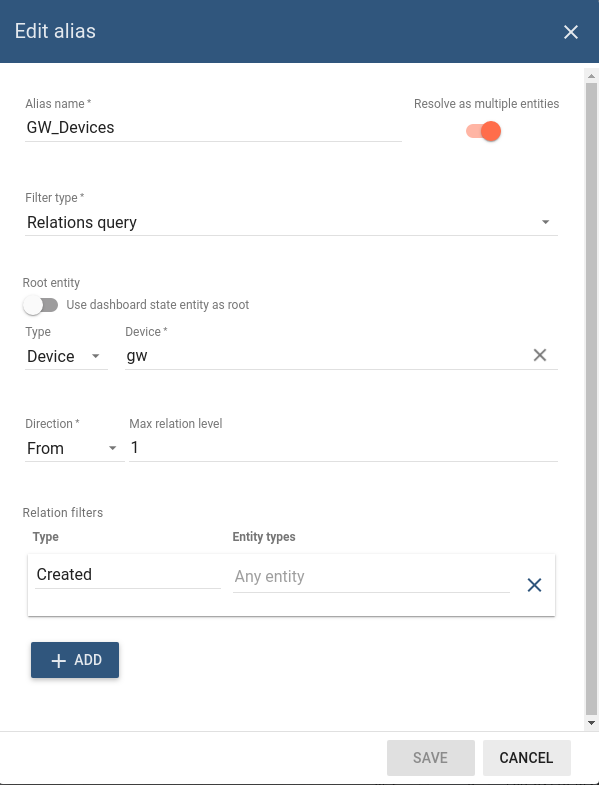Viewport: 599px width, 785px height.
Task: Click the plus icon on Add button
Action: 59,660
